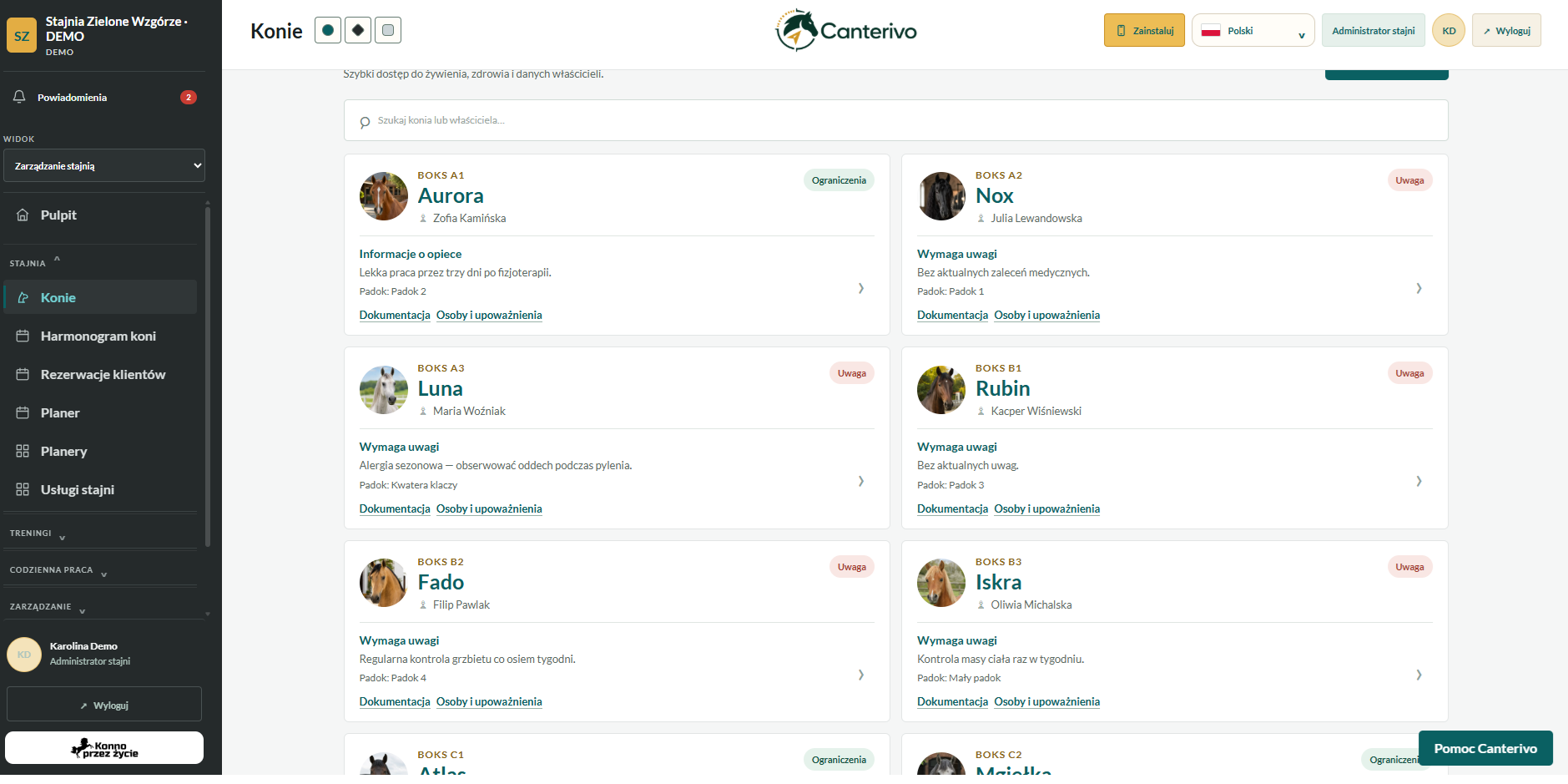Image resolution: width=1568 pixels, height=784 pixels.
Task: Click Wyloguj in the top bar
Action: pyautogui.click(x=1506, y=31)
